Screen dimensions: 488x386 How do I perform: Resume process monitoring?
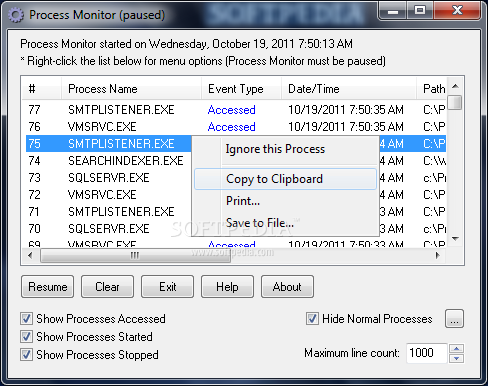click(x=47, y=287)
